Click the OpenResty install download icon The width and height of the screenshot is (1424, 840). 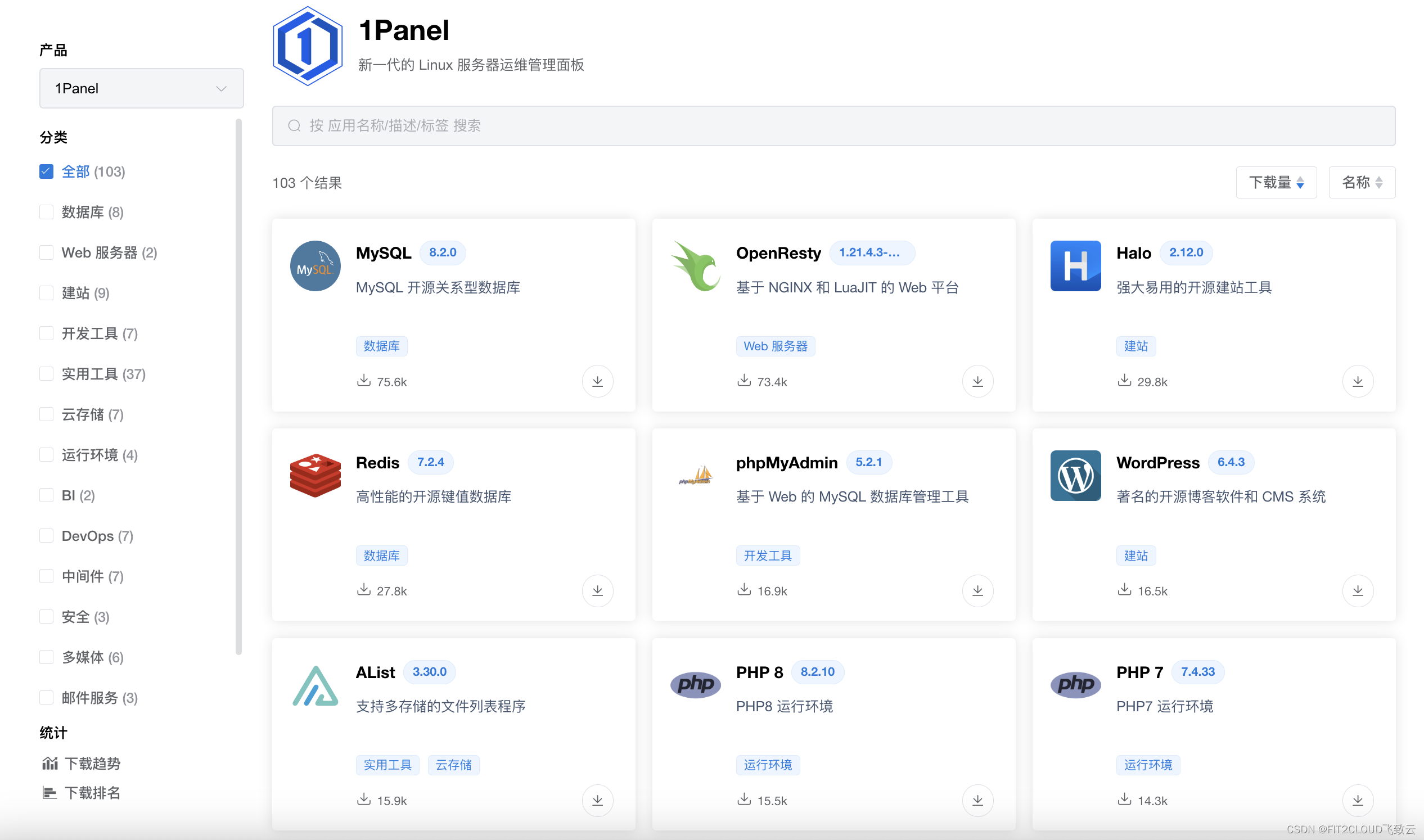[x=977, y=382]
